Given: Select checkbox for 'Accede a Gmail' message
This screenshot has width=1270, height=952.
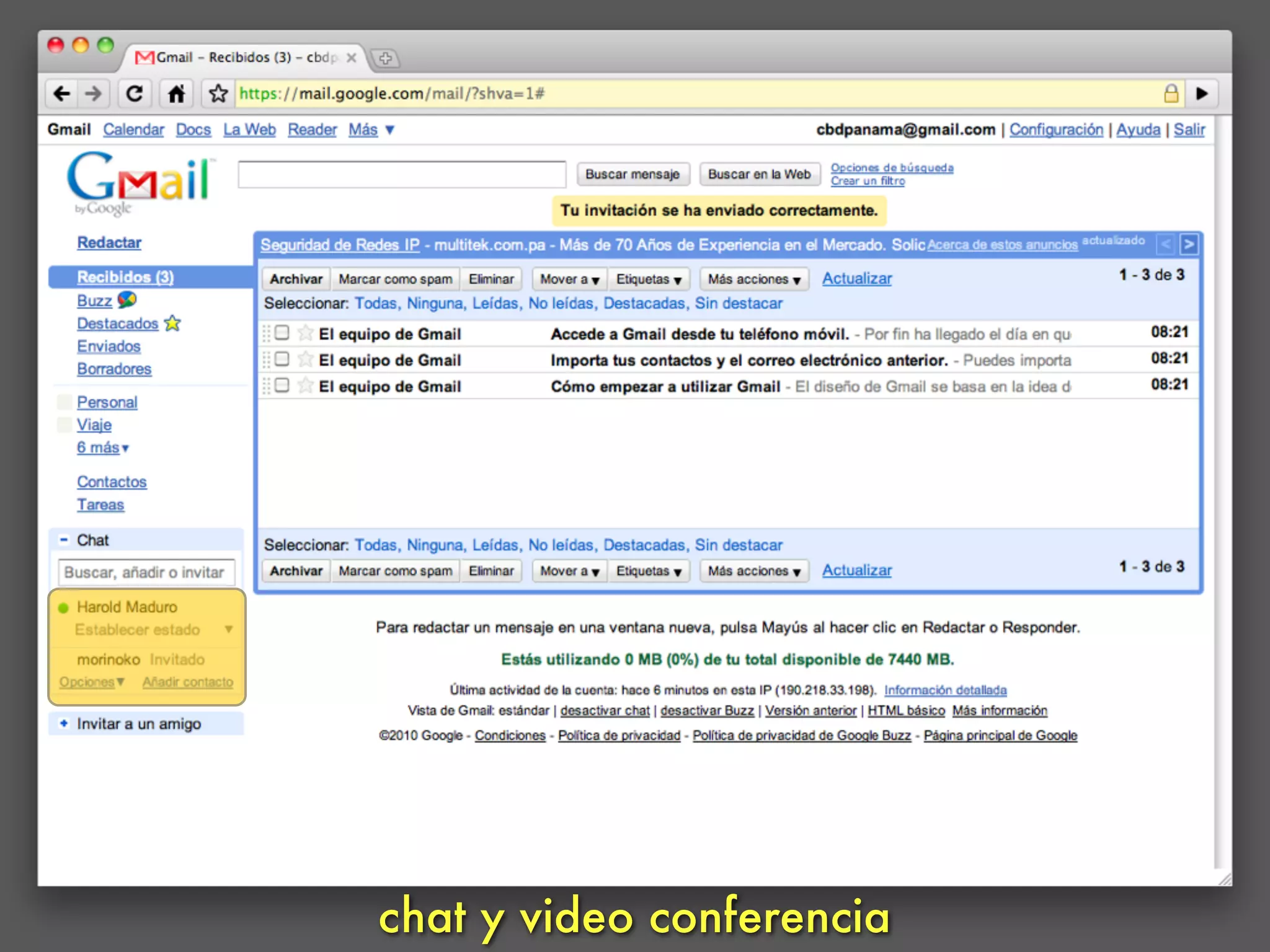Looking at the screenshot, I should 282,333.
